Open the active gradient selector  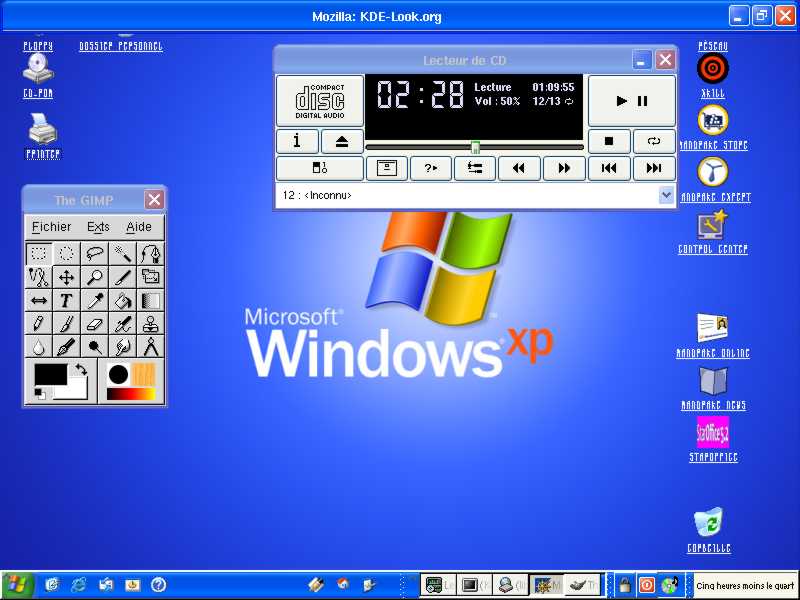[131, 394]
